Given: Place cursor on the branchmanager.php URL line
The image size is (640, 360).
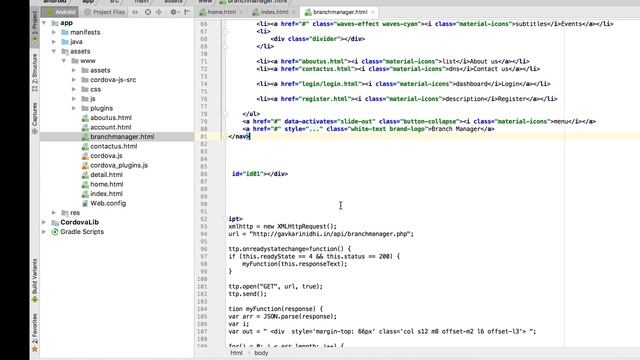Looking at the screenshot, I should (x=321, y=234).
